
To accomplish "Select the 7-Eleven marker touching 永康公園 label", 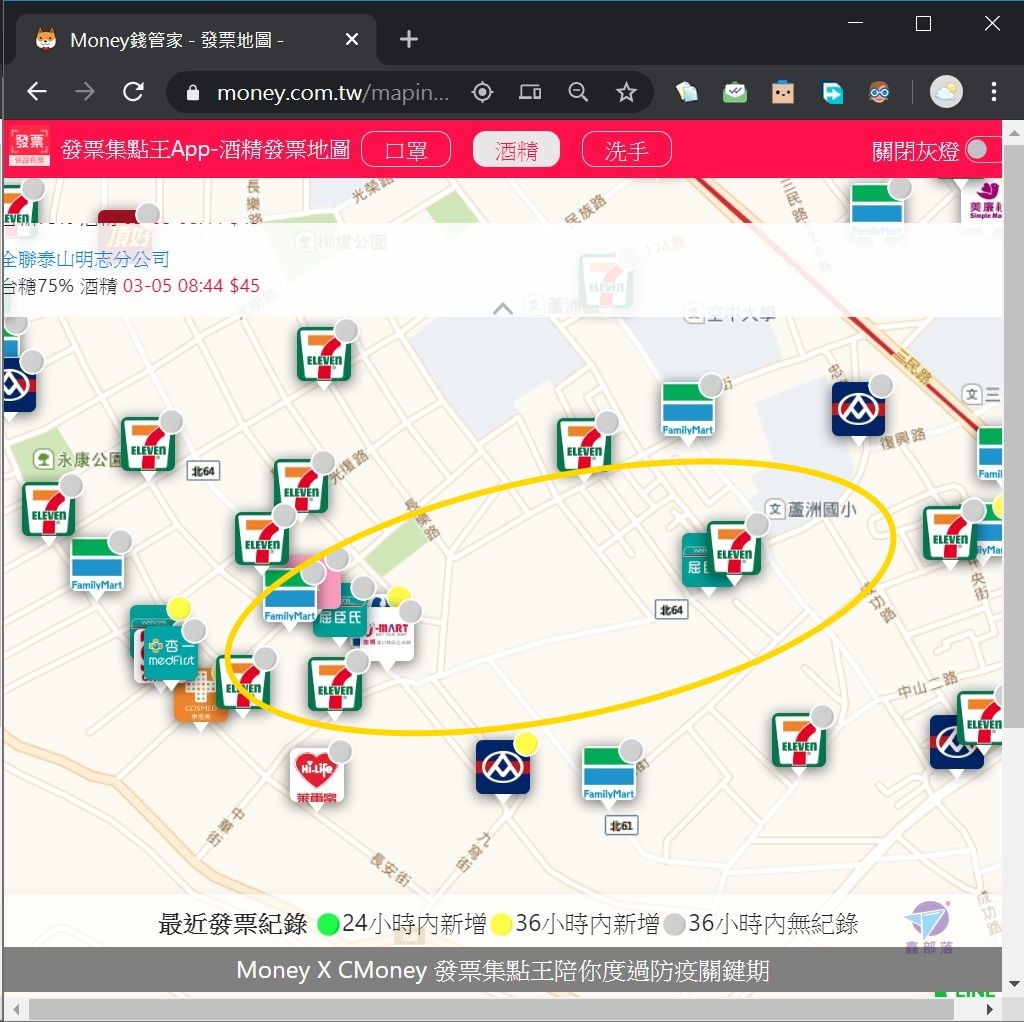I will pyautogui.click(x=148, y=445).
